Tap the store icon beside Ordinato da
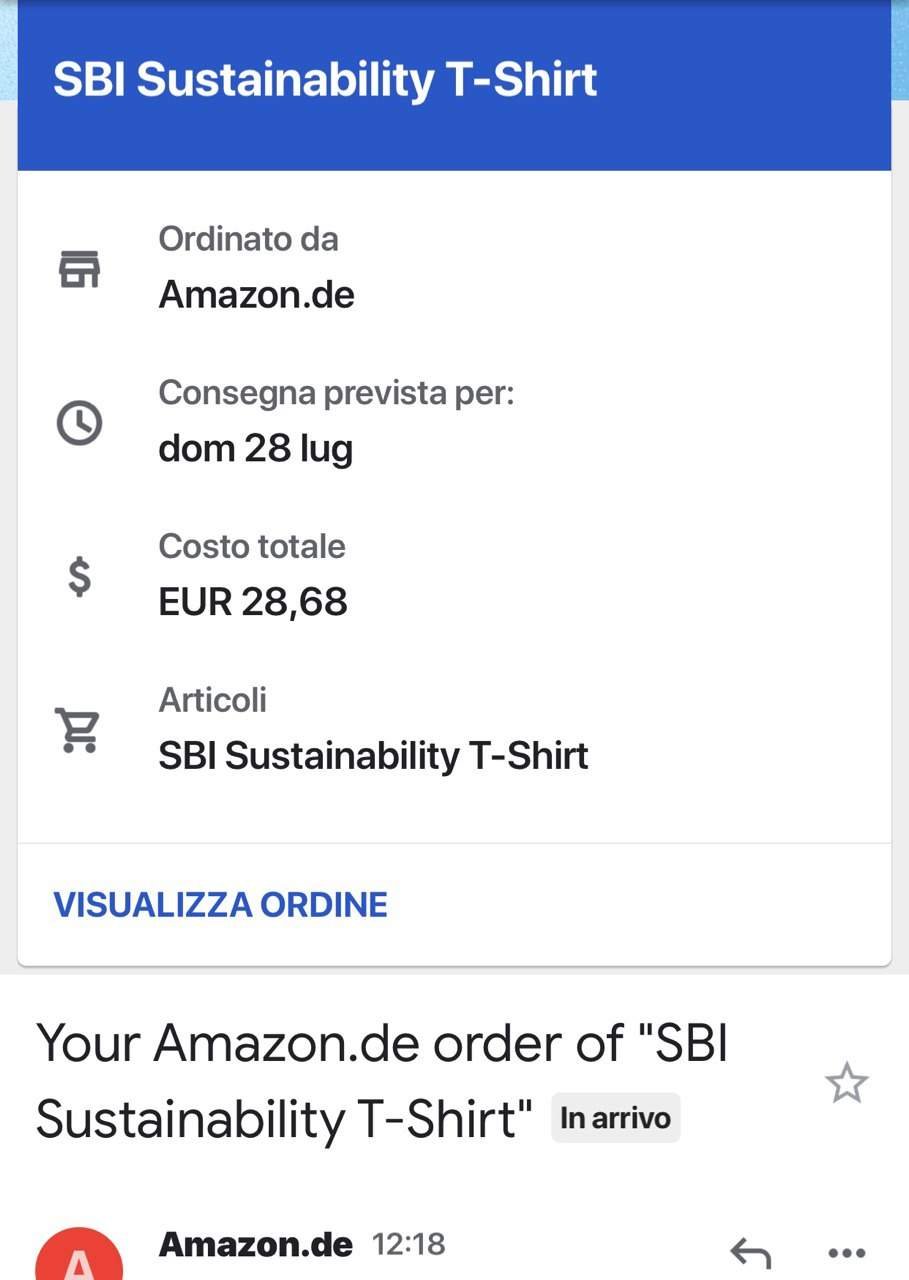This screenshot has width=909, height=1280. 79,268
